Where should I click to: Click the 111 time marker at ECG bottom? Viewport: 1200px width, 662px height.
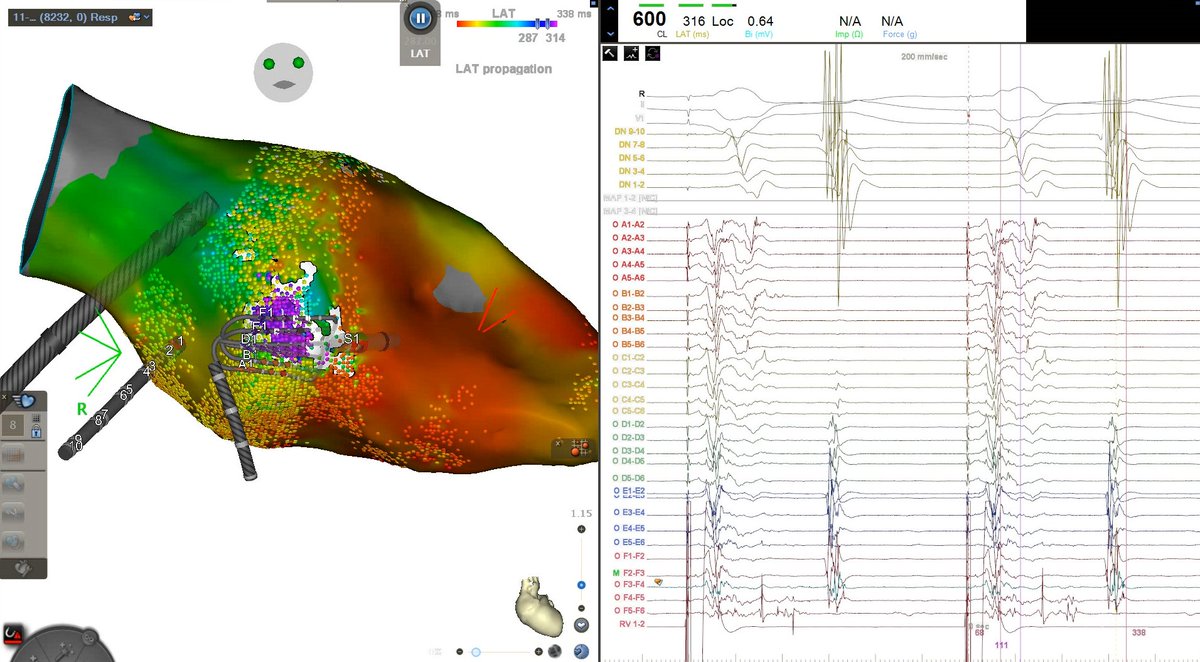(x=1001, y=646)
